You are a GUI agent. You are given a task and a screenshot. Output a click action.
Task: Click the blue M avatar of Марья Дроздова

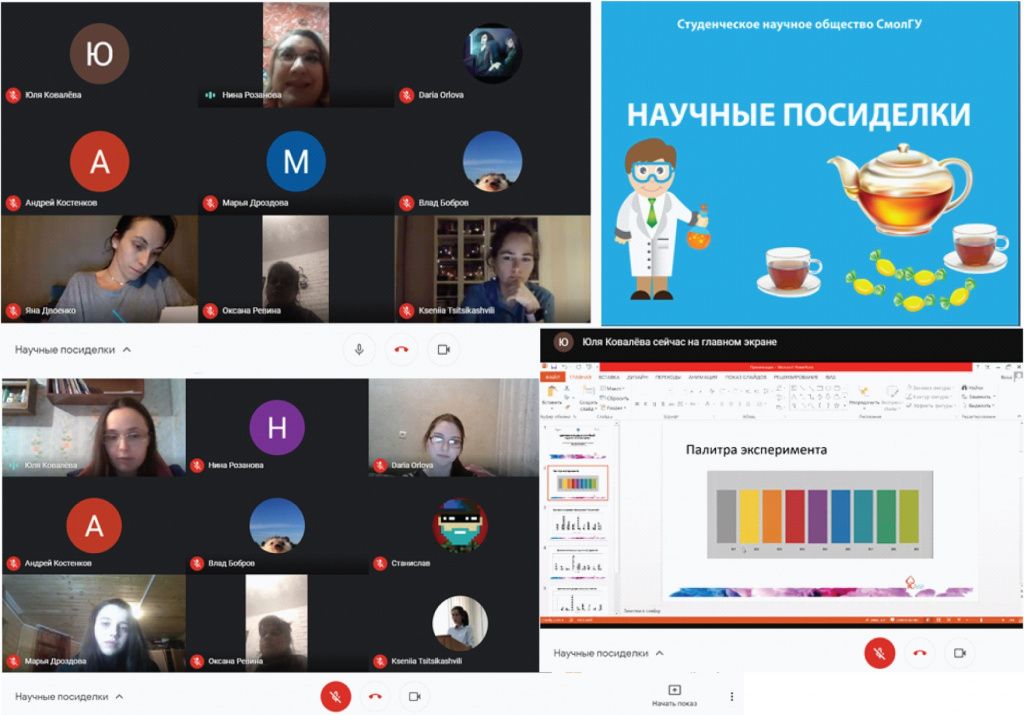(296, 161)
